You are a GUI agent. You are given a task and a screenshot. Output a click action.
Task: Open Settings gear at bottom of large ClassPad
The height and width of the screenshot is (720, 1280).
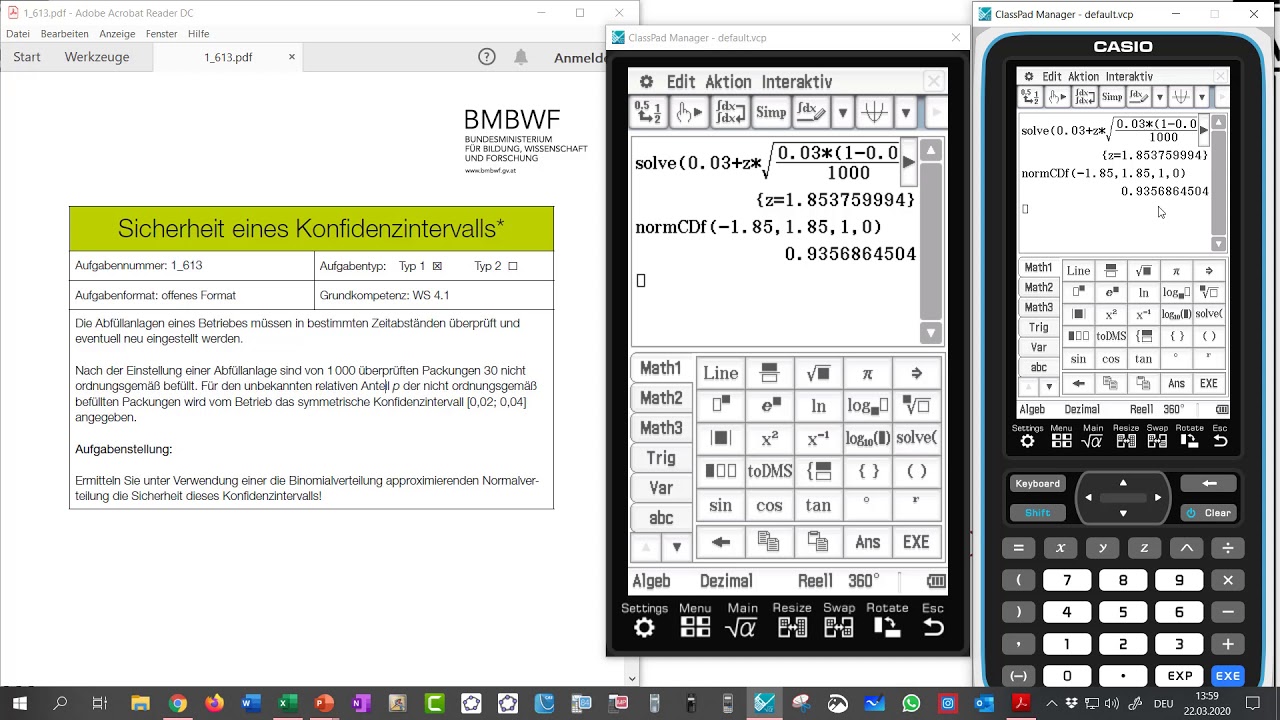pyautogui.click(x=644, y=627)
